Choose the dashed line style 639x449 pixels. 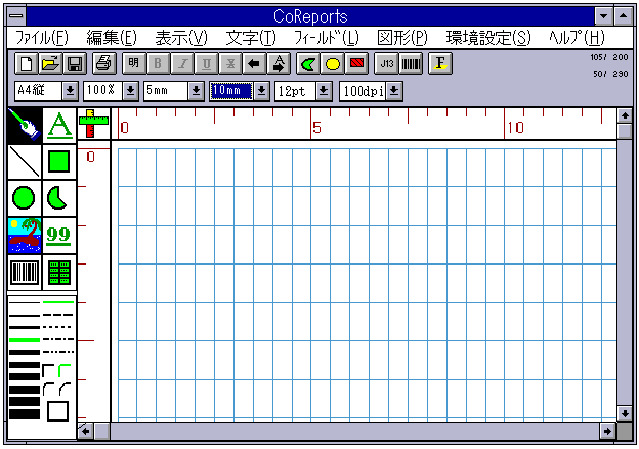(58, 315)
